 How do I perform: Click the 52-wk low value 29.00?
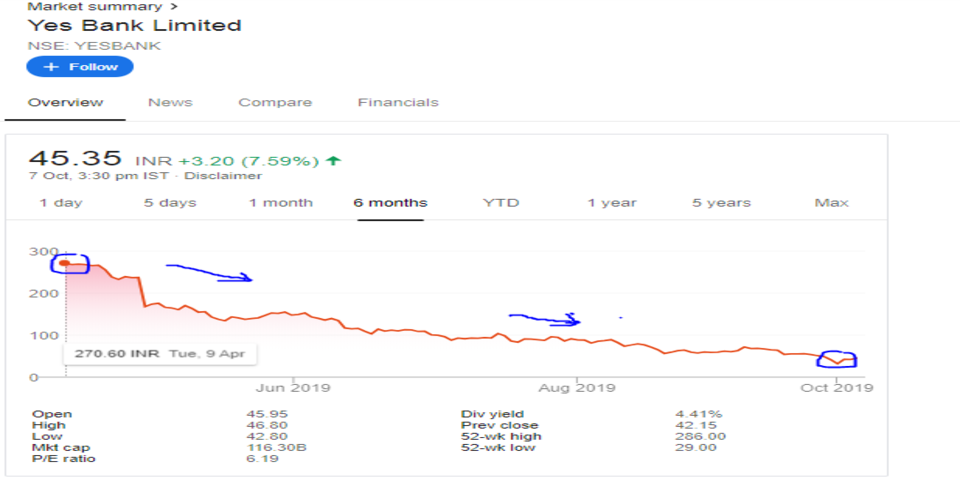[695, 448]
